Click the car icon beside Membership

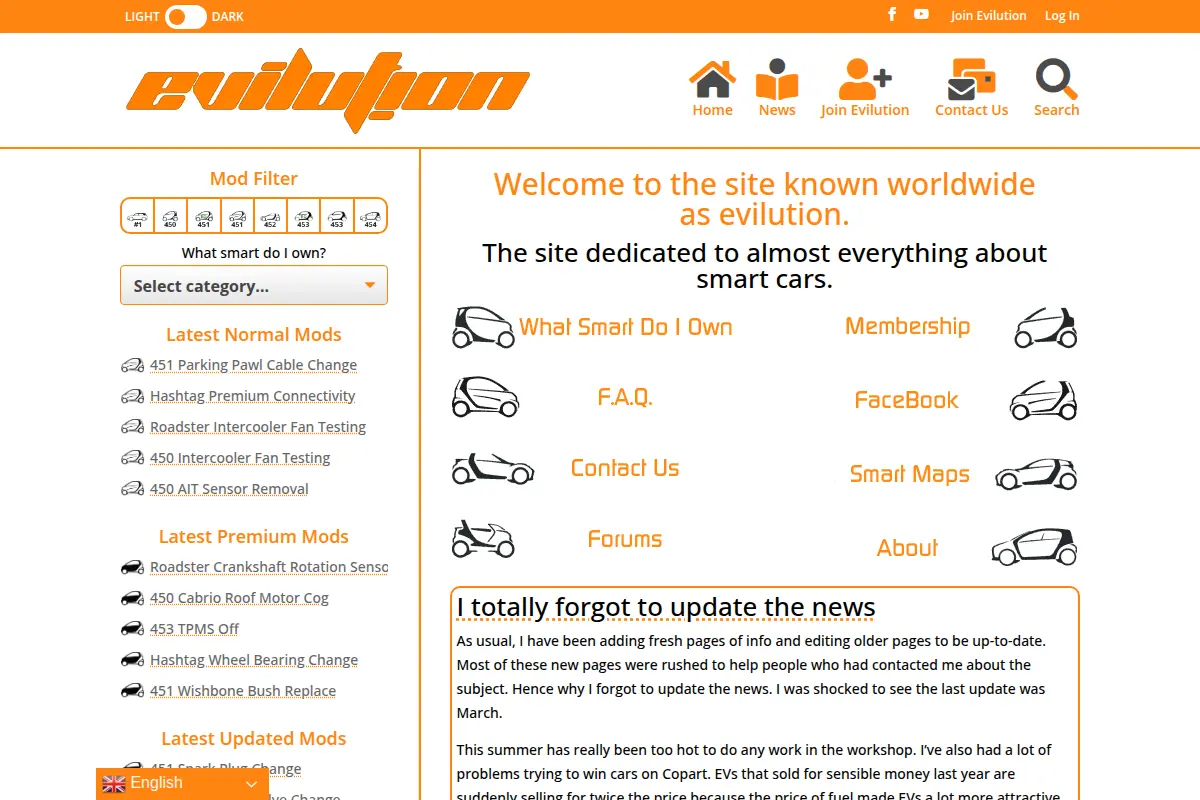1046,327
